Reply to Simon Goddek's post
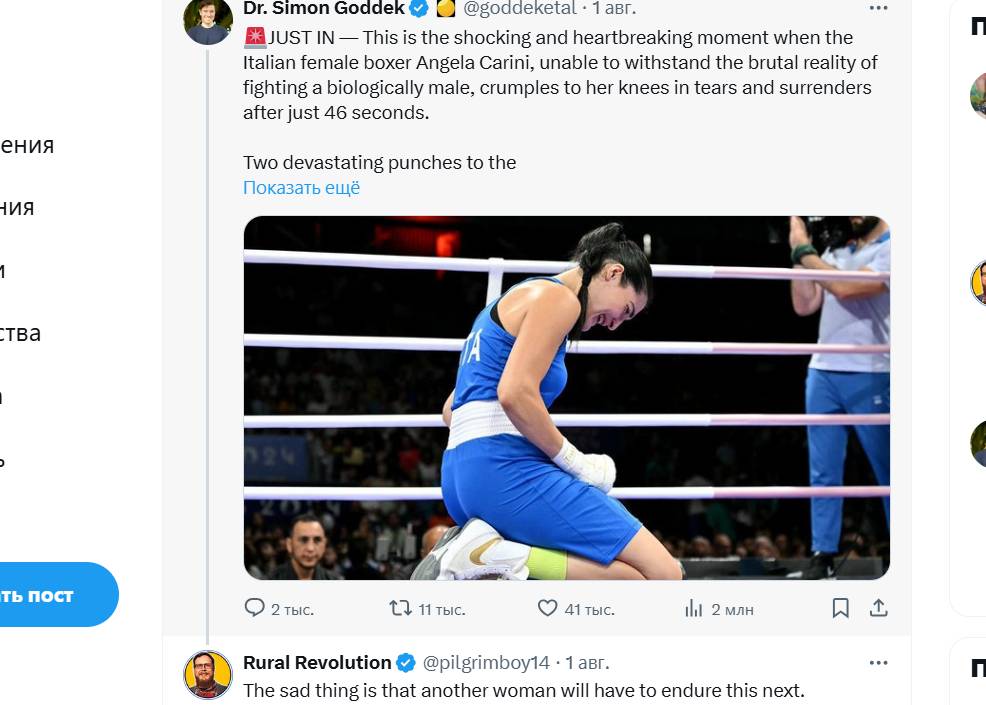The height and width of the screenshot is (705, 986). coord(255,608)
